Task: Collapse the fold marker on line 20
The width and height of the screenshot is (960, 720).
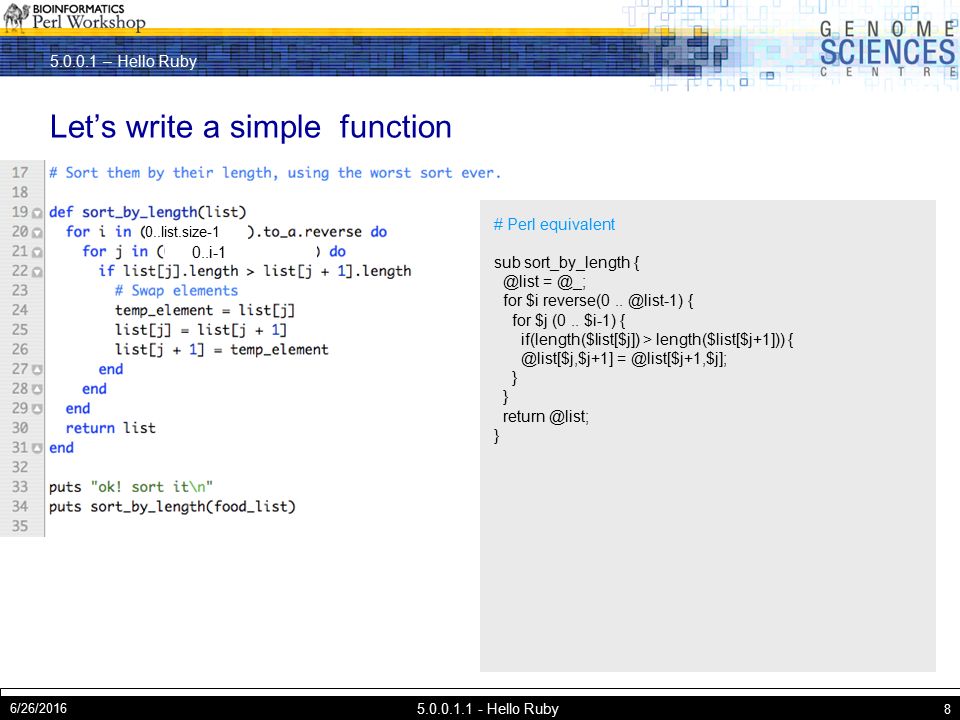Action: 37,233
